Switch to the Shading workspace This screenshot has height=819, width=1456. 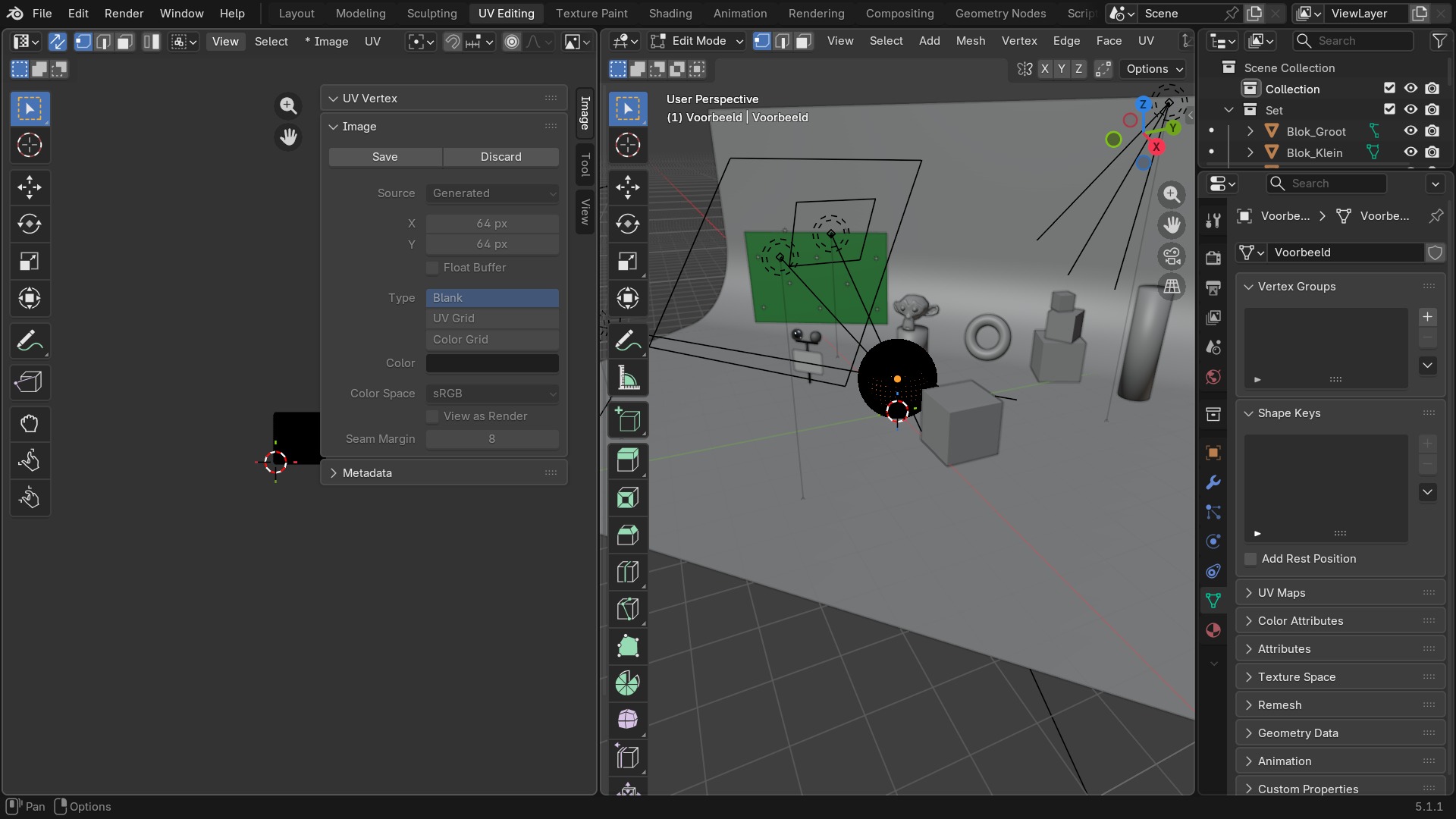coord(670,14)
